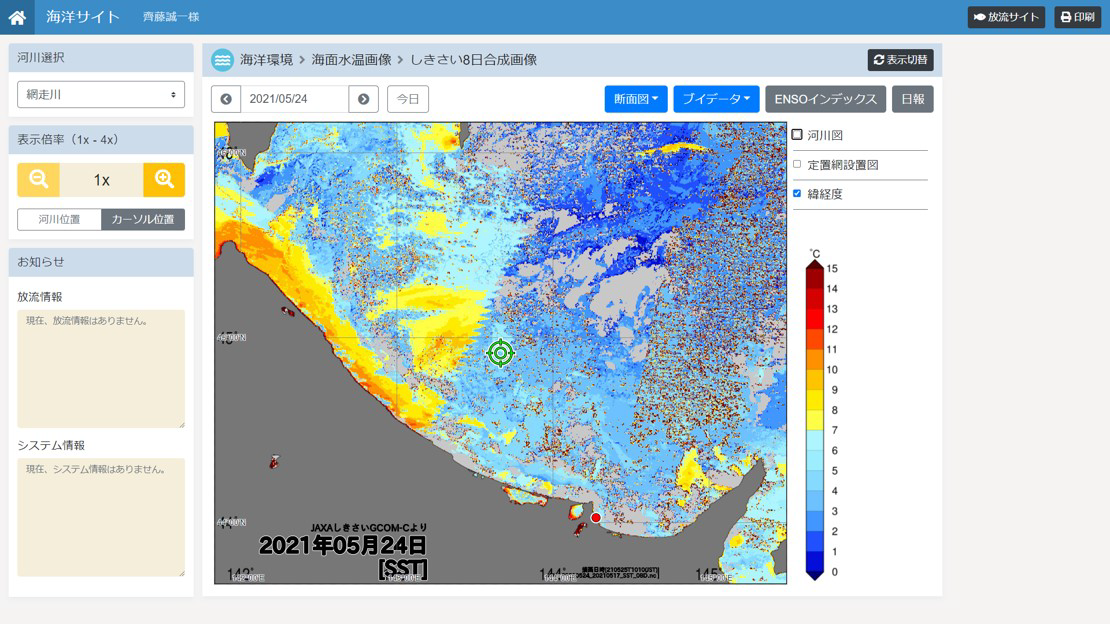Advance to next date with right arrow

[x=363, y=99]
